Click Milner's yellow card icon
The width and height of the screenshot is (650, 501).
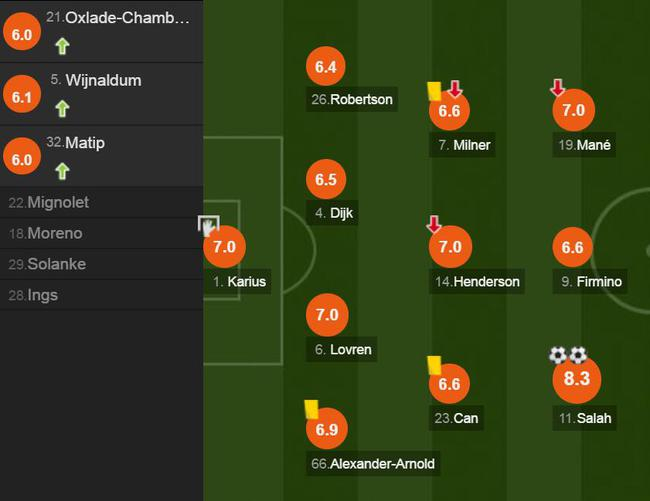coord(434,90)
